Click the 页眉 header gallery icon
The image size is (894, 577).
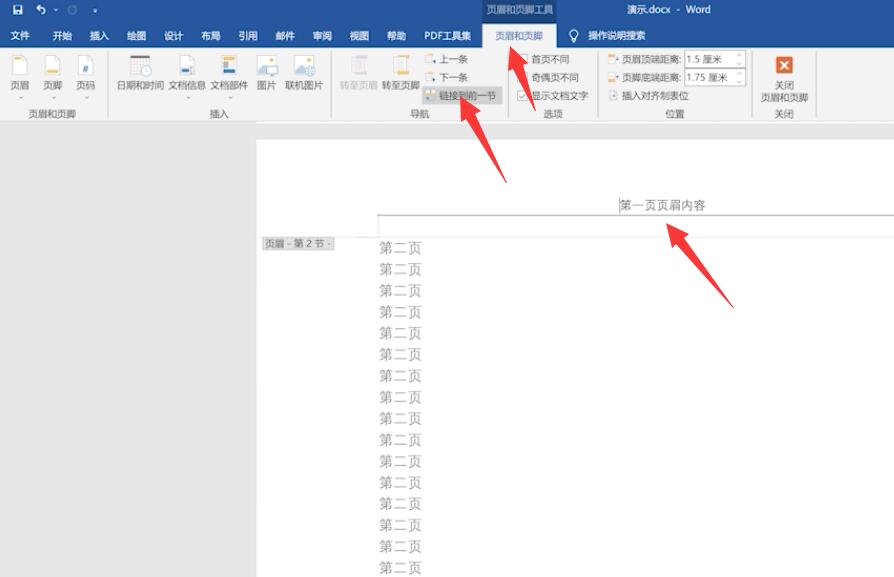pyautogui.click(x=20, y=66)
